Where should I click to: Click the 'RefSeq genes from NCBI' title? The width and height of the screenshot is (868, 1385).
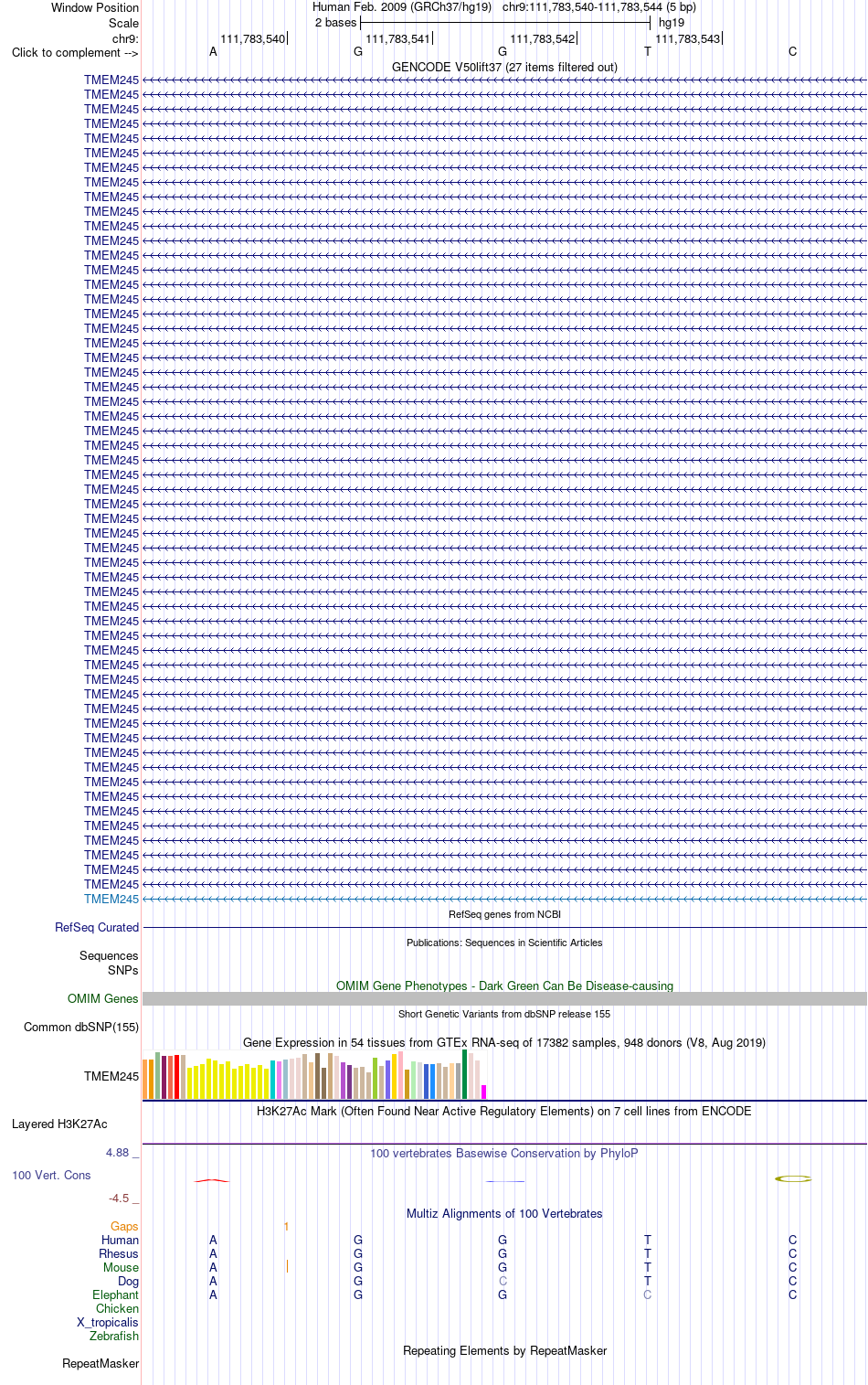(504, 914)
